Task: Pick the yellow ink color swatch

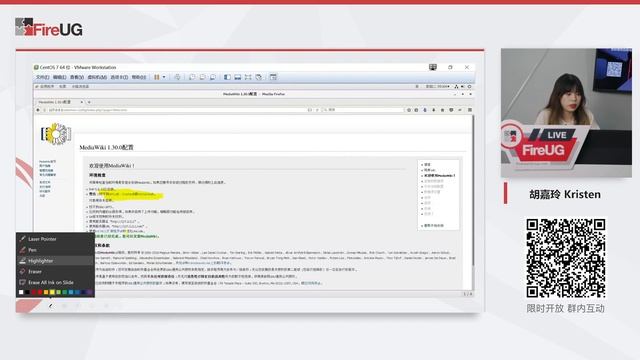Action: [x=52, y=292]
